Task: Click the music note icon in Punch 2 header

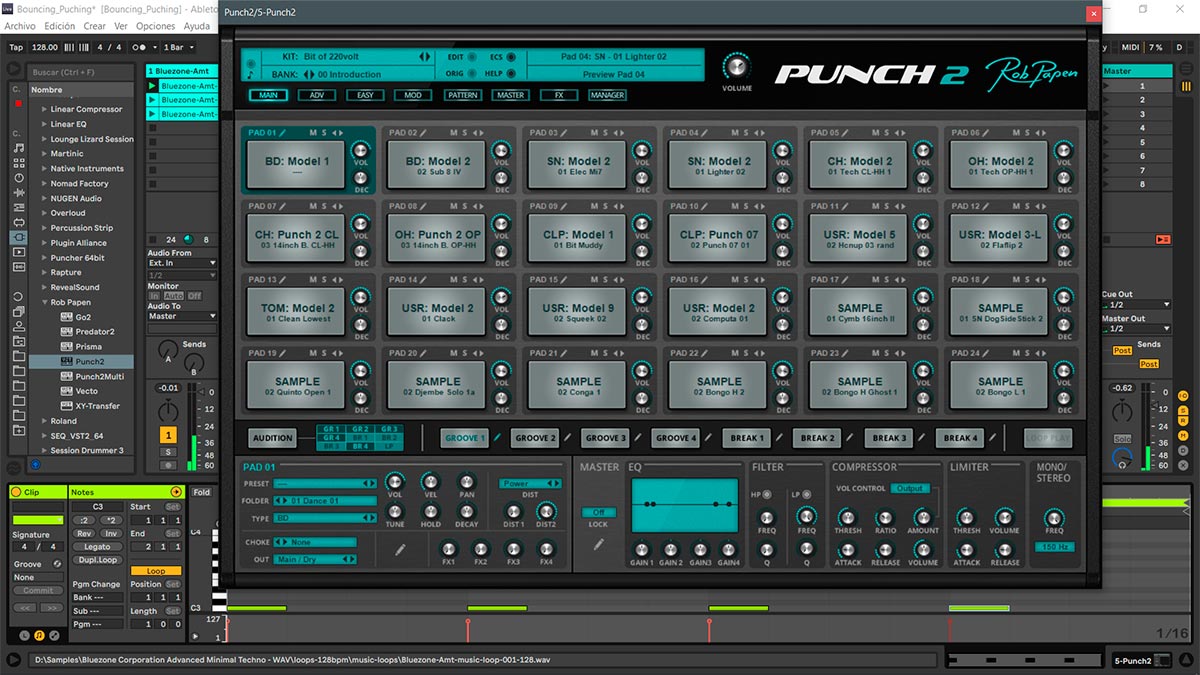Action: pyautogui.click(x=250, y=74)
